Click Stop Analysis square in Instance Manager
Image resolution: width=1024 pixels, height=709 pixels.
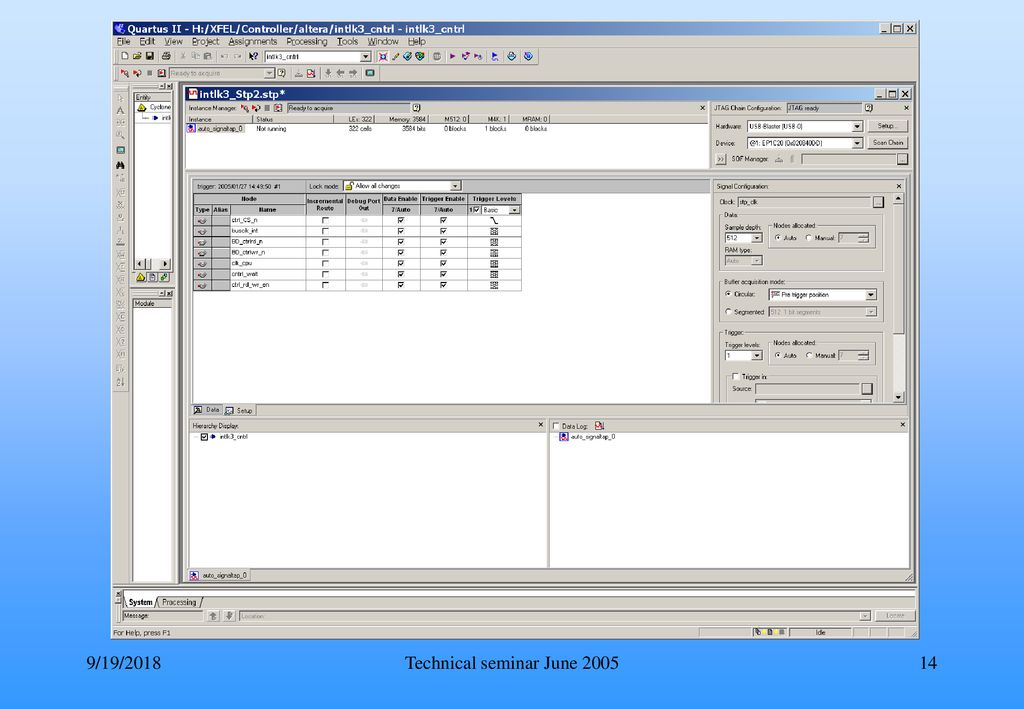(x=267, y=108)
